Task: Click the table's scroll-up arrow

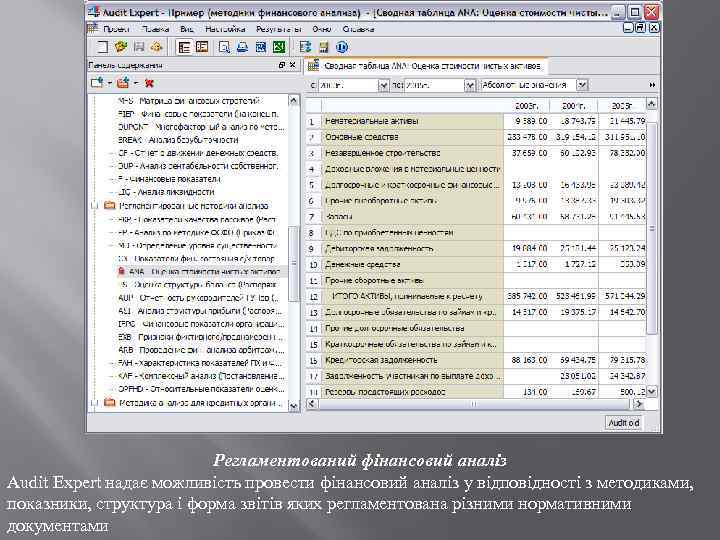Action: point(652,104)
